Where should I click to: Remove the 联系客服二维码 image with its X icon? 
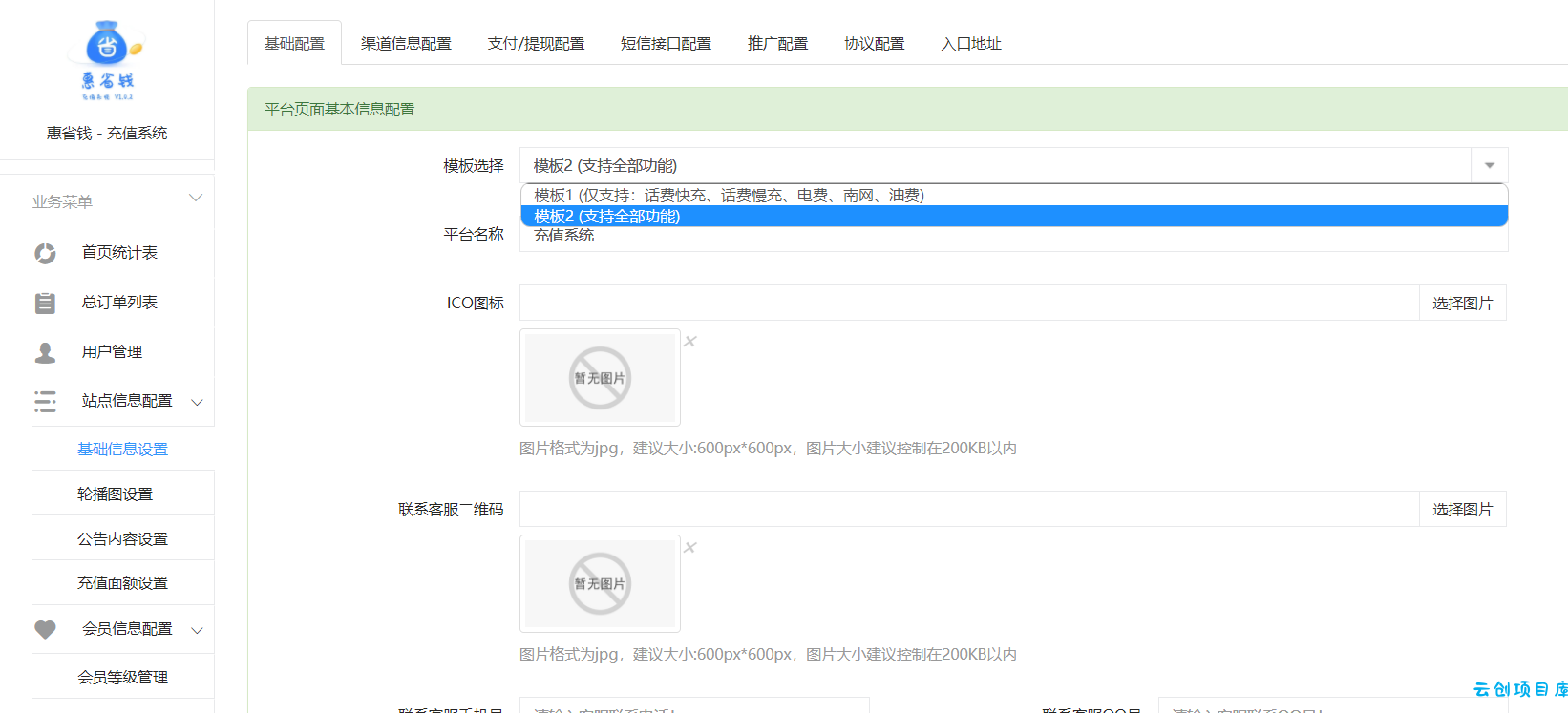[690, 547]
